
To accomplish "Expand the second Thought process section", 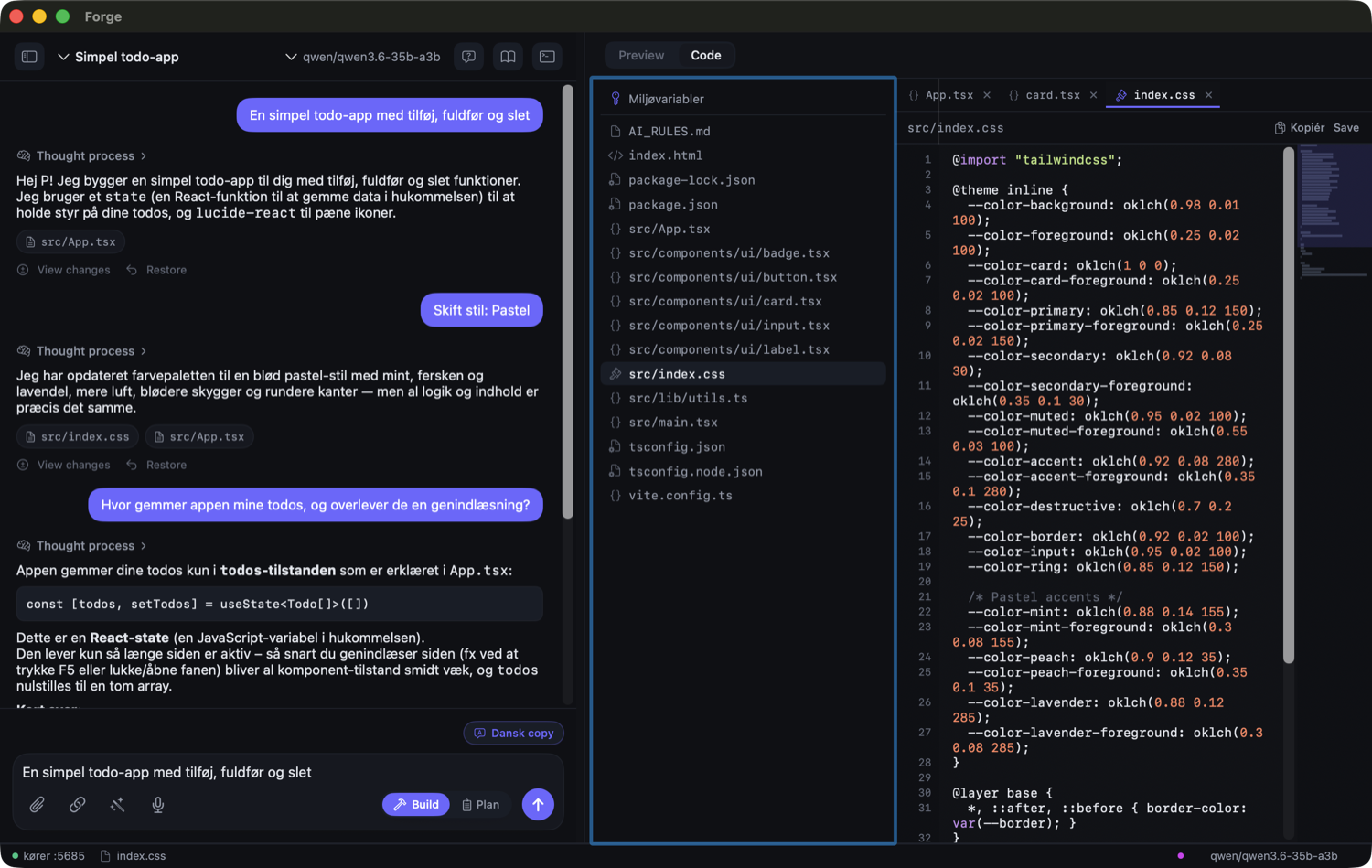I will (x=82, y=351).
